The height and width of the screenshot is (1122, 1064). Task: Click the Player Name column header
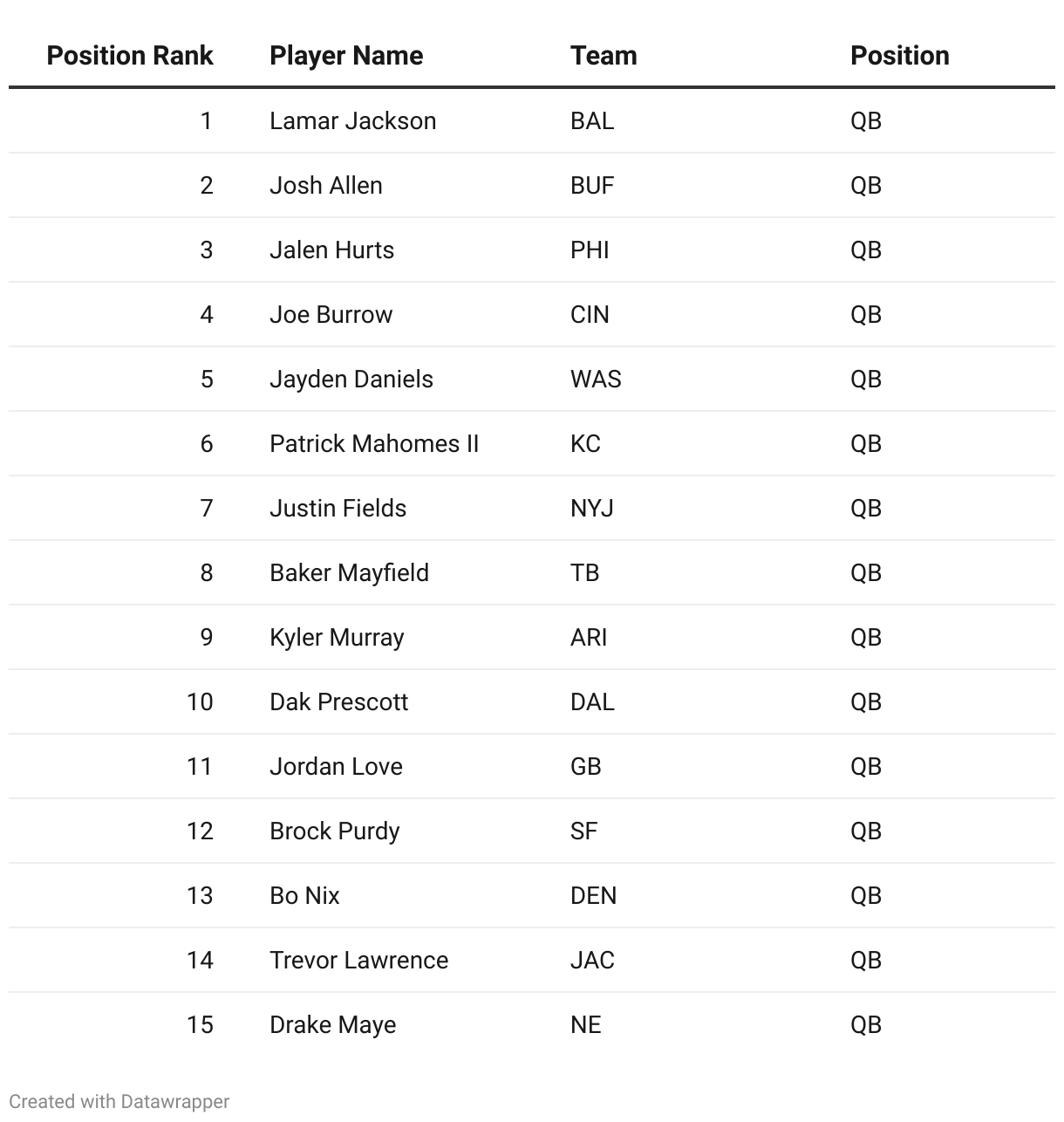[x=346, y=56]
